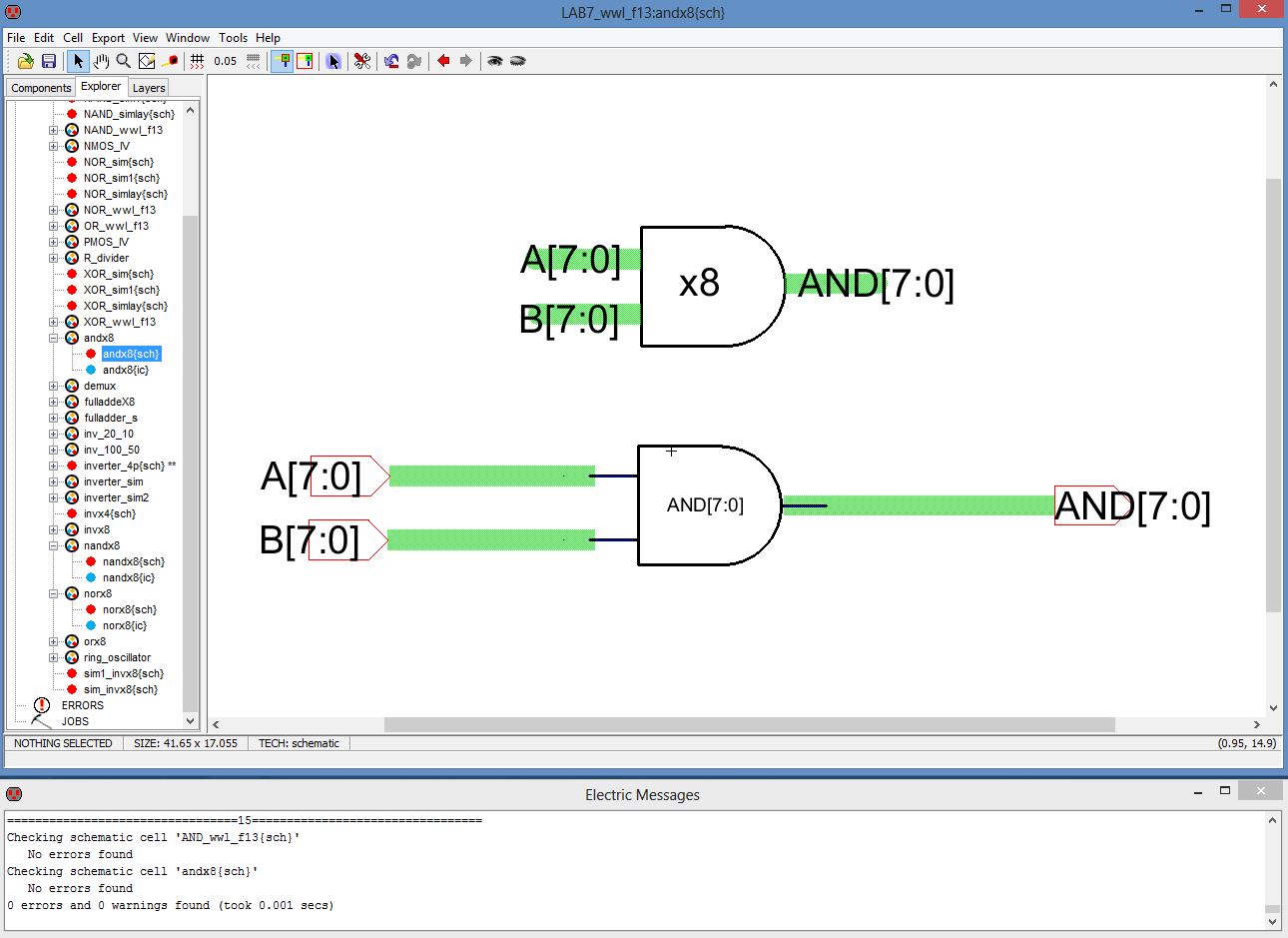
Task: Click the Open Library folder icon
Action: tap(26, 61)
